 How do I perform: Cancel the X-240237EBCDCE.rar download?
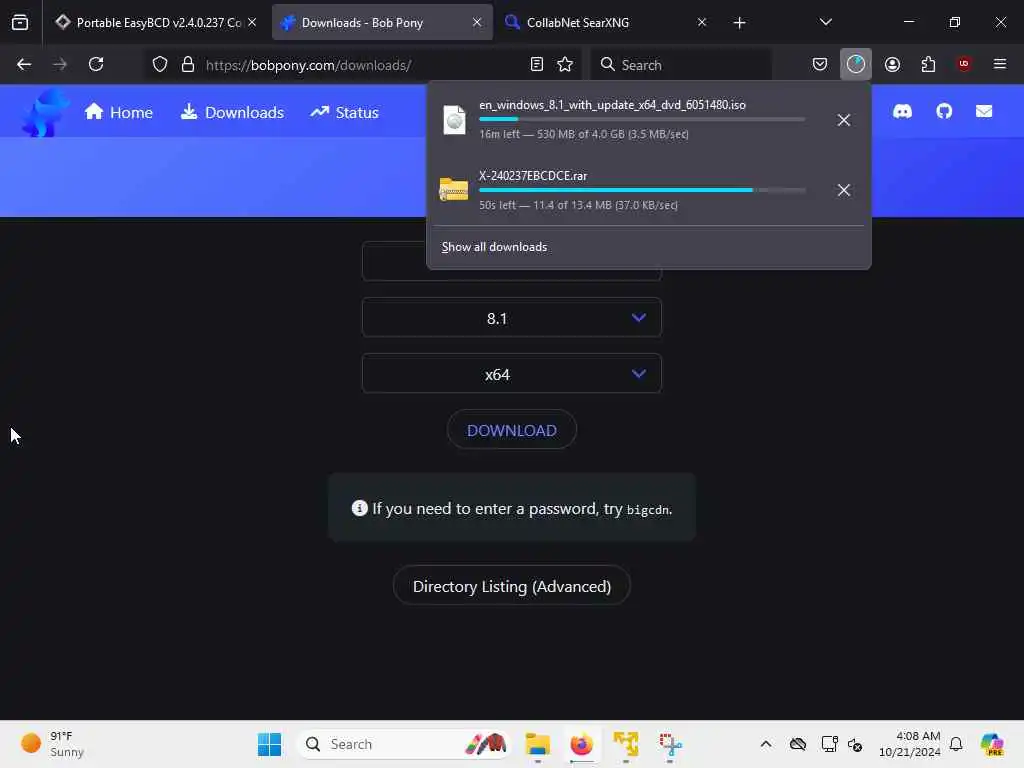click(844, 190)
